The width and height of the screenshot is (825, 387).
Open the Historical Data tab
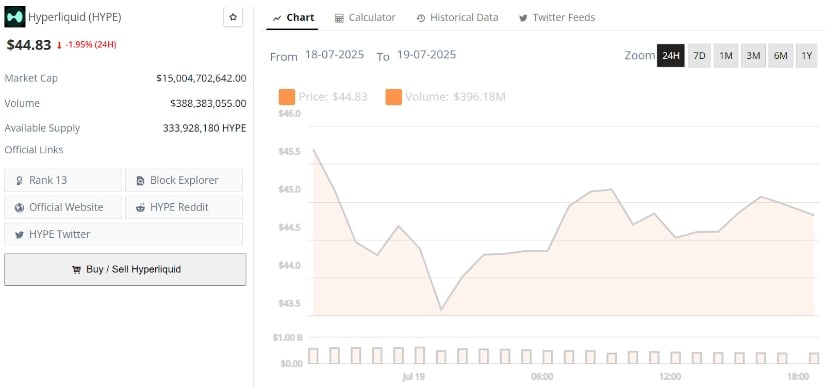pyautogui.click(x=457, y=17)
